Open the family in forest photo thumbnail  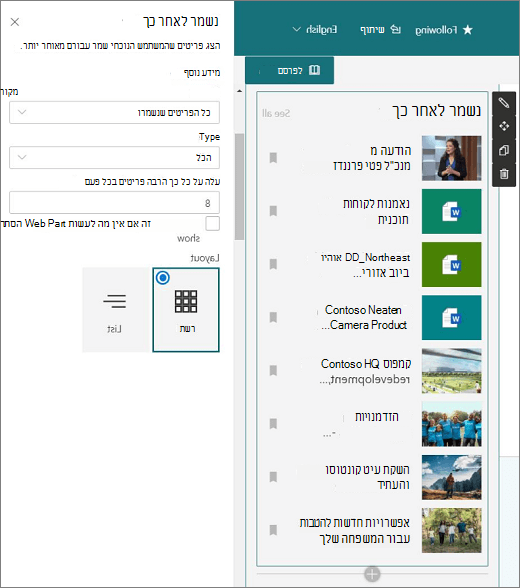click(451, 530)
